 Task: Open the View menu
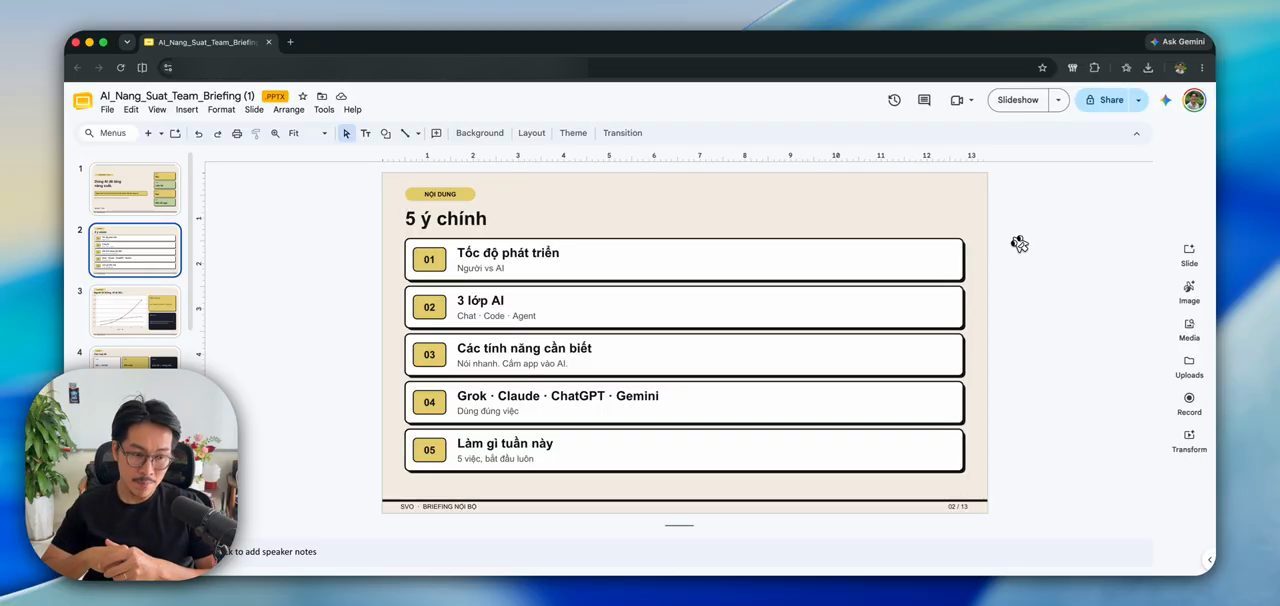coord(157,110)
